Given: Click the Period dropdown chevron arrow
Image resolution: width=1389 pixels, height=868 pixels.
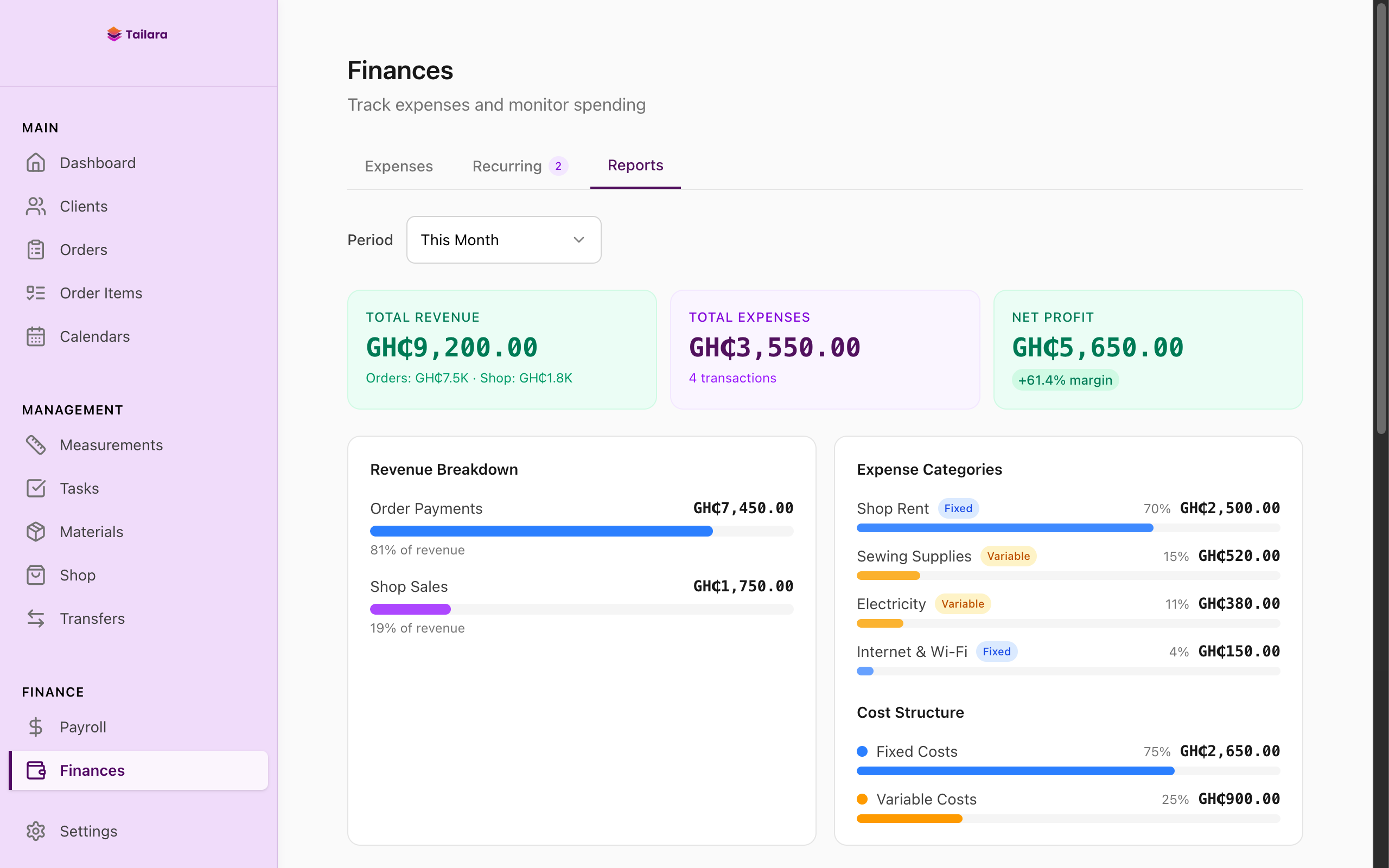Looking at the screenshot, I should point(578,239).
